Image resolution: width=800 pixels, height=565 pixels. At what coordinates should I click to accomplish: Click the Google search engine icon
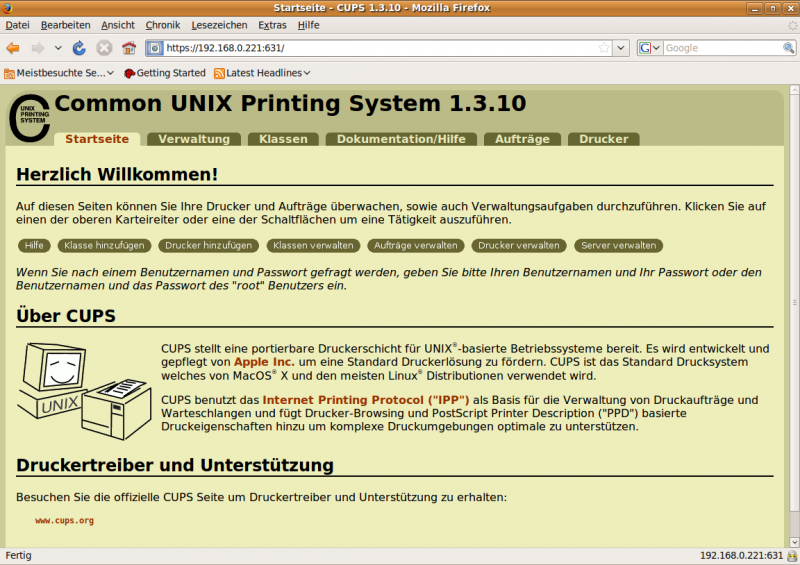(x=645, y=48)
